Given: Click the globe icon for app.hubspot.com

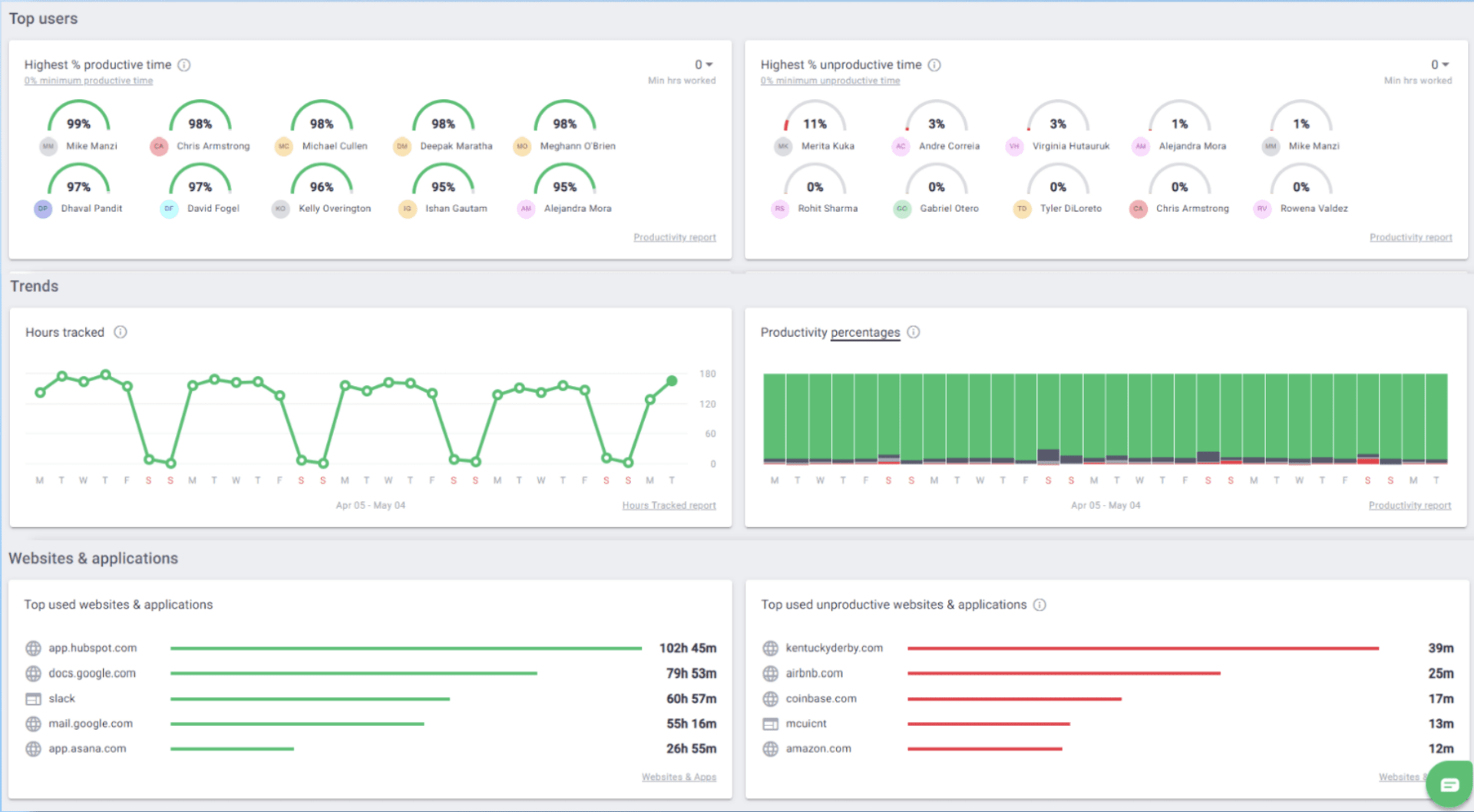Looking at the screenshot, I should point(33,649).
